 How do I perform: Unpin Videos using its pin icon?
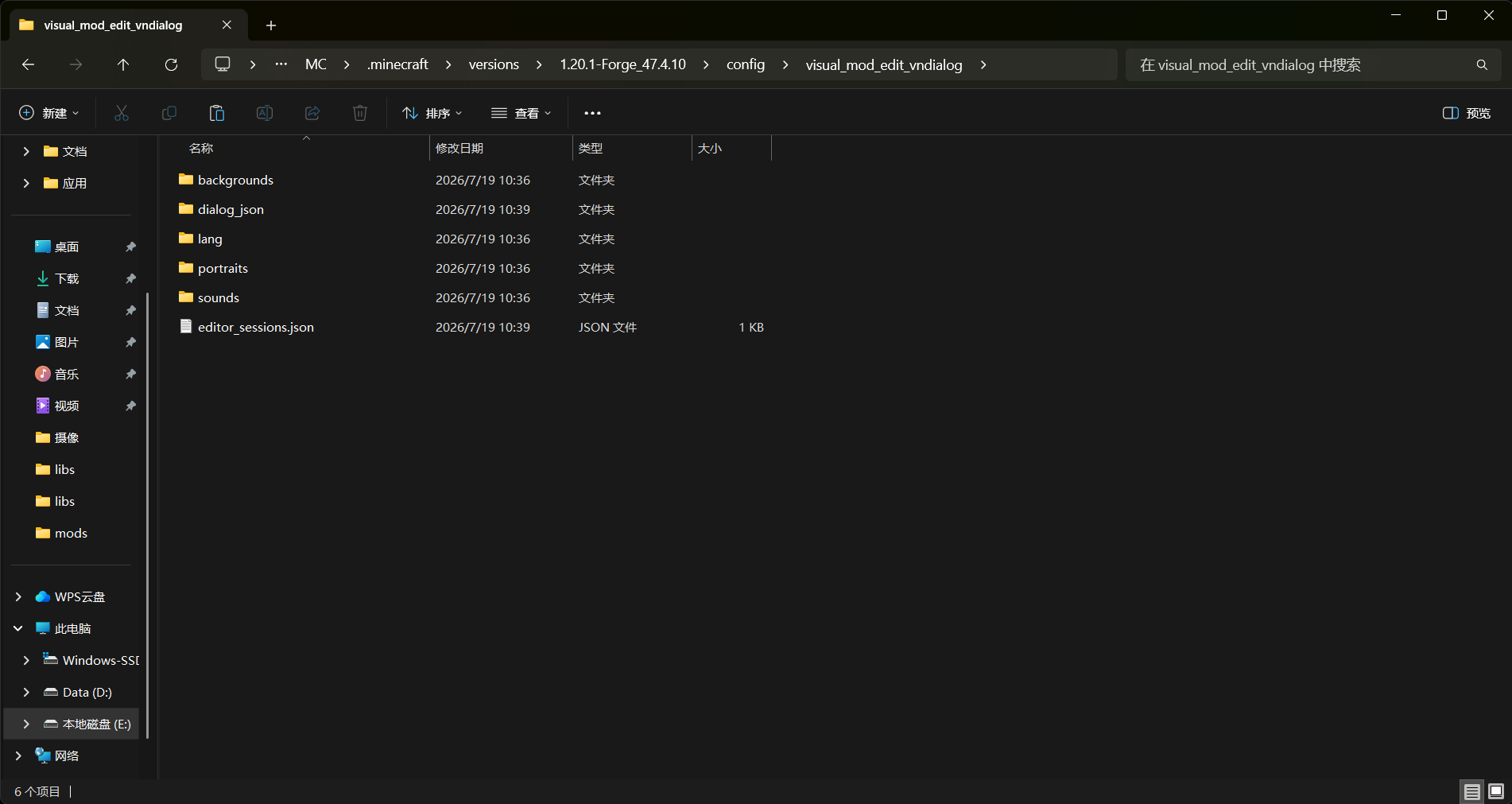[x=131, y=406]
